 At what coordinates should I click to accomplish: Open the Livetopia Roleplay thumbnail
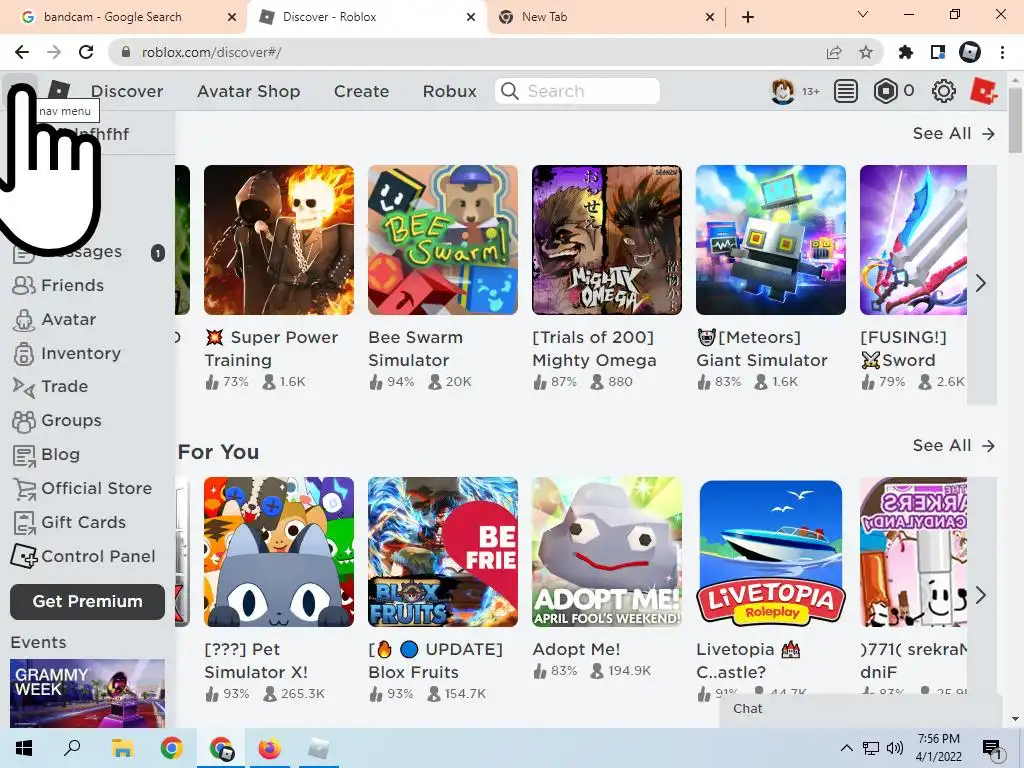771,552
